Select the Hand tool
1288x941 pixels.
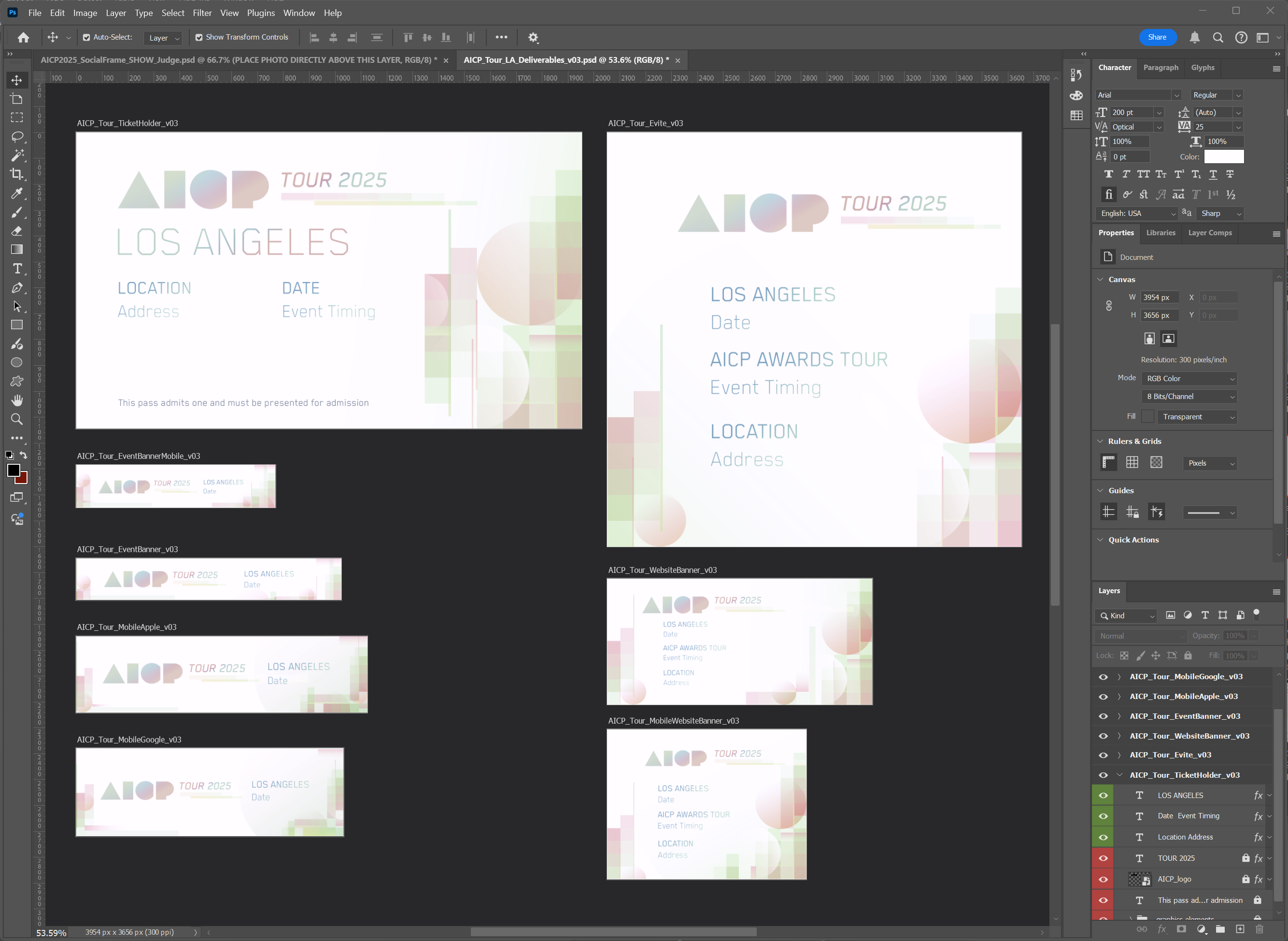[x=17, y=400]
